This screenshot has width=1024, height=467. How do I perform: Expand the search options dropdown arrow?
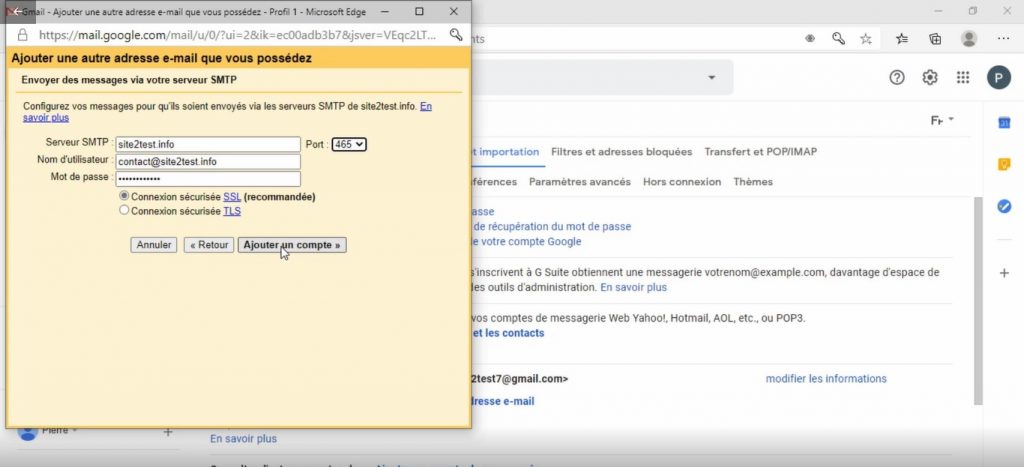[x=711, y=78]
